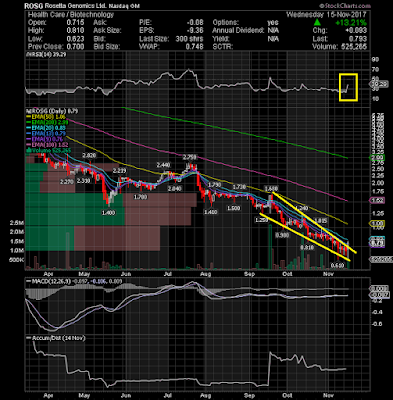Select the EMA(200) green legend entry
Screen dimensions: 393x400
(x=48, y=122)
